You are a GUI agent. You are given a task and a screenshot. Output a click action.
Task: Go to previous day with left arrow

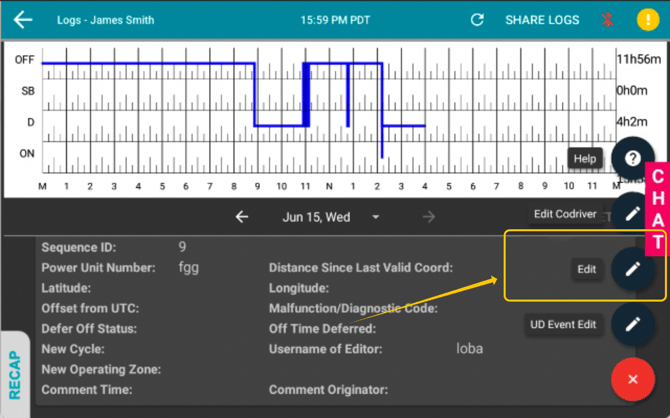pos(242,217)
